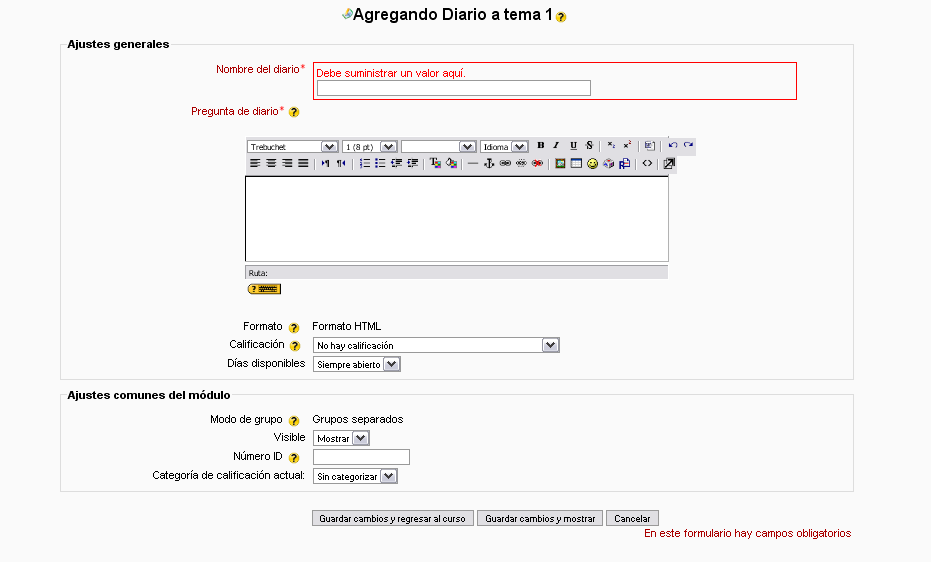Click Guardar cambios y regresar al curso
Viewport: 931px width, 562px height.
391,519
